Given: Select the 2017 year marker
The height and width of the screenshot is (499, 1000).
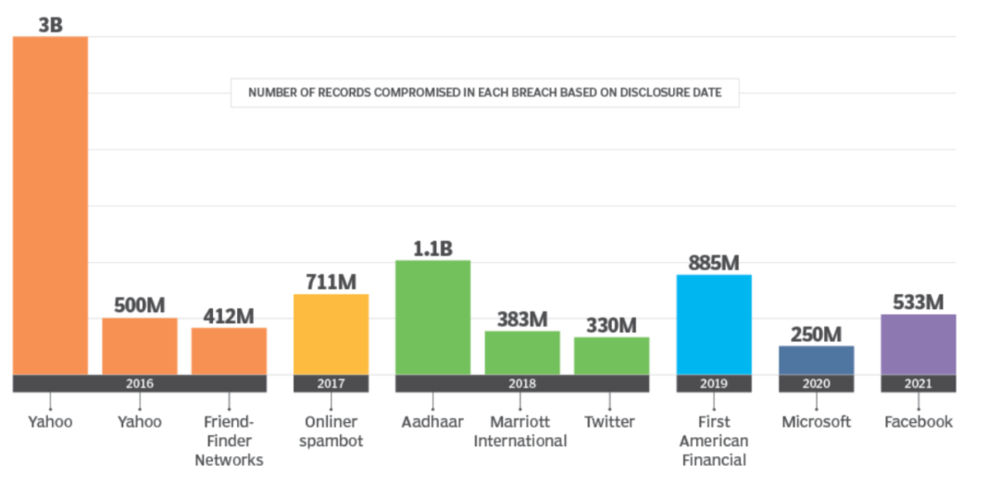Looking at the screenshot, I should pos(330,384).
